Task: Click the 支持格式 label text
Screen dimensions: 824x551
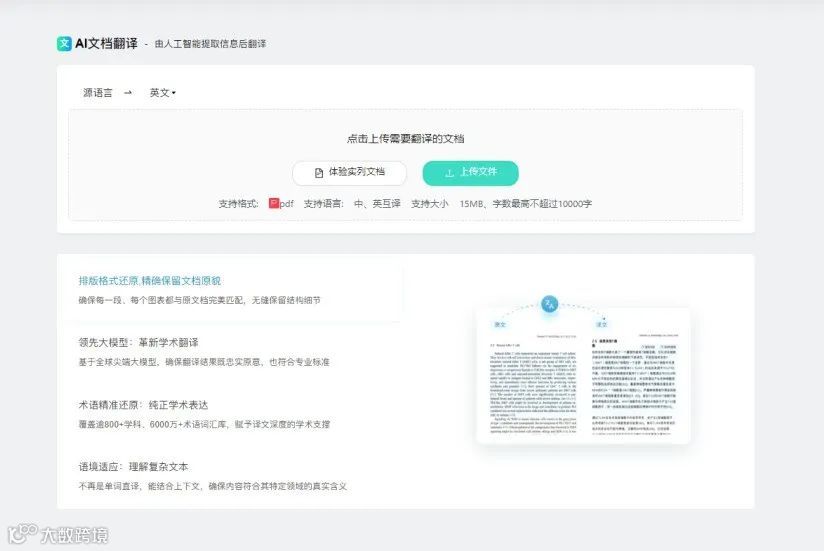Action: point(238,204)
